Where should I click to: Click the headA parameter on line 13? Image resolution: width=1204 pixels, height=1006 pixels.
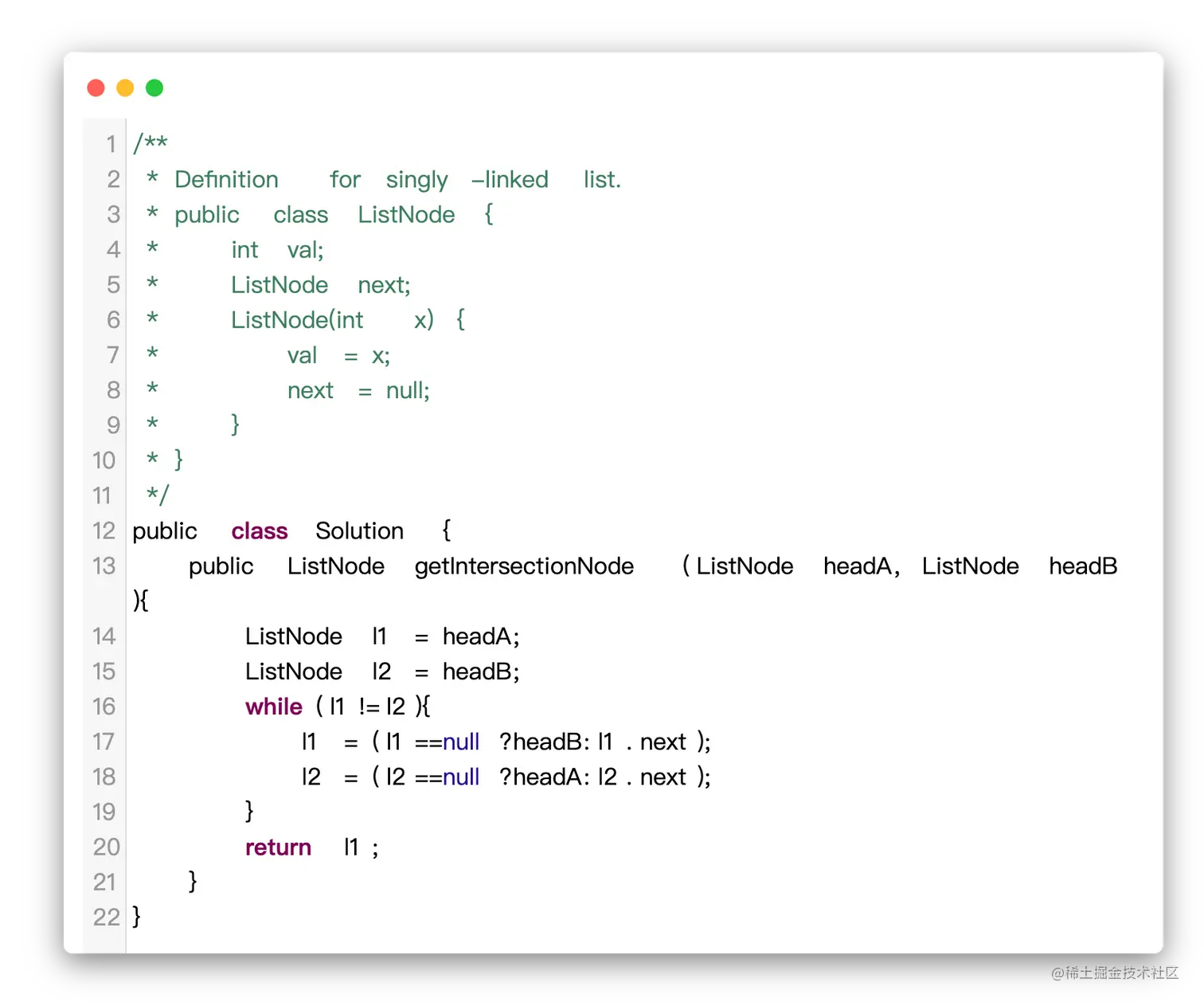tap(857, 566)
